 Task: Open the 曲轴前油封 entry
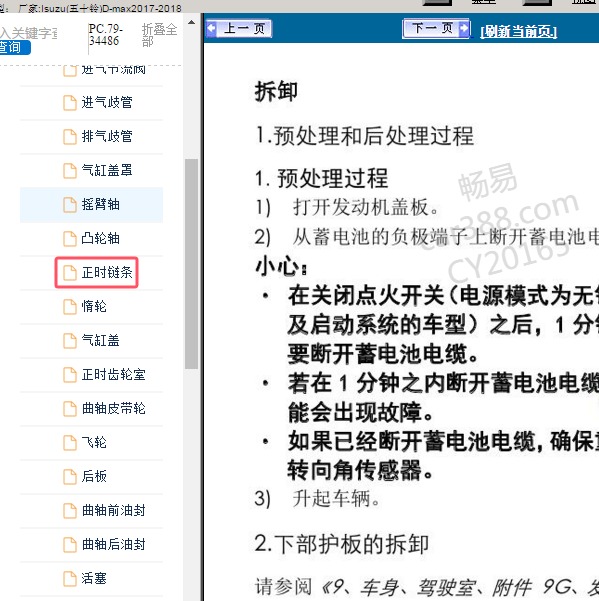[x=113, y=511]
